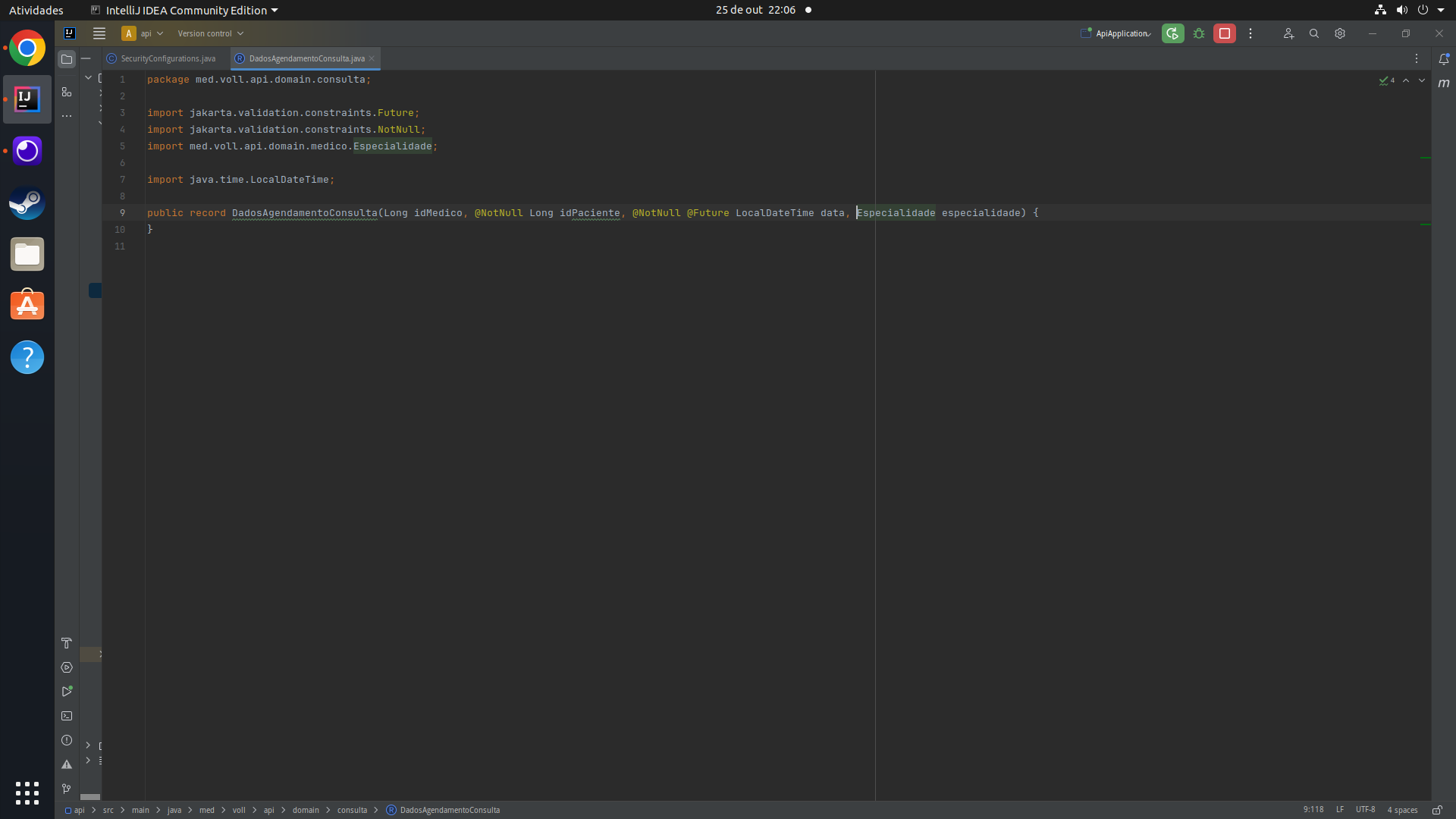Image resolution: width=1456 pixels, height=819 pixels.
Task: Open Atividades overview in top bar
Action: click(x=36, y=10)
